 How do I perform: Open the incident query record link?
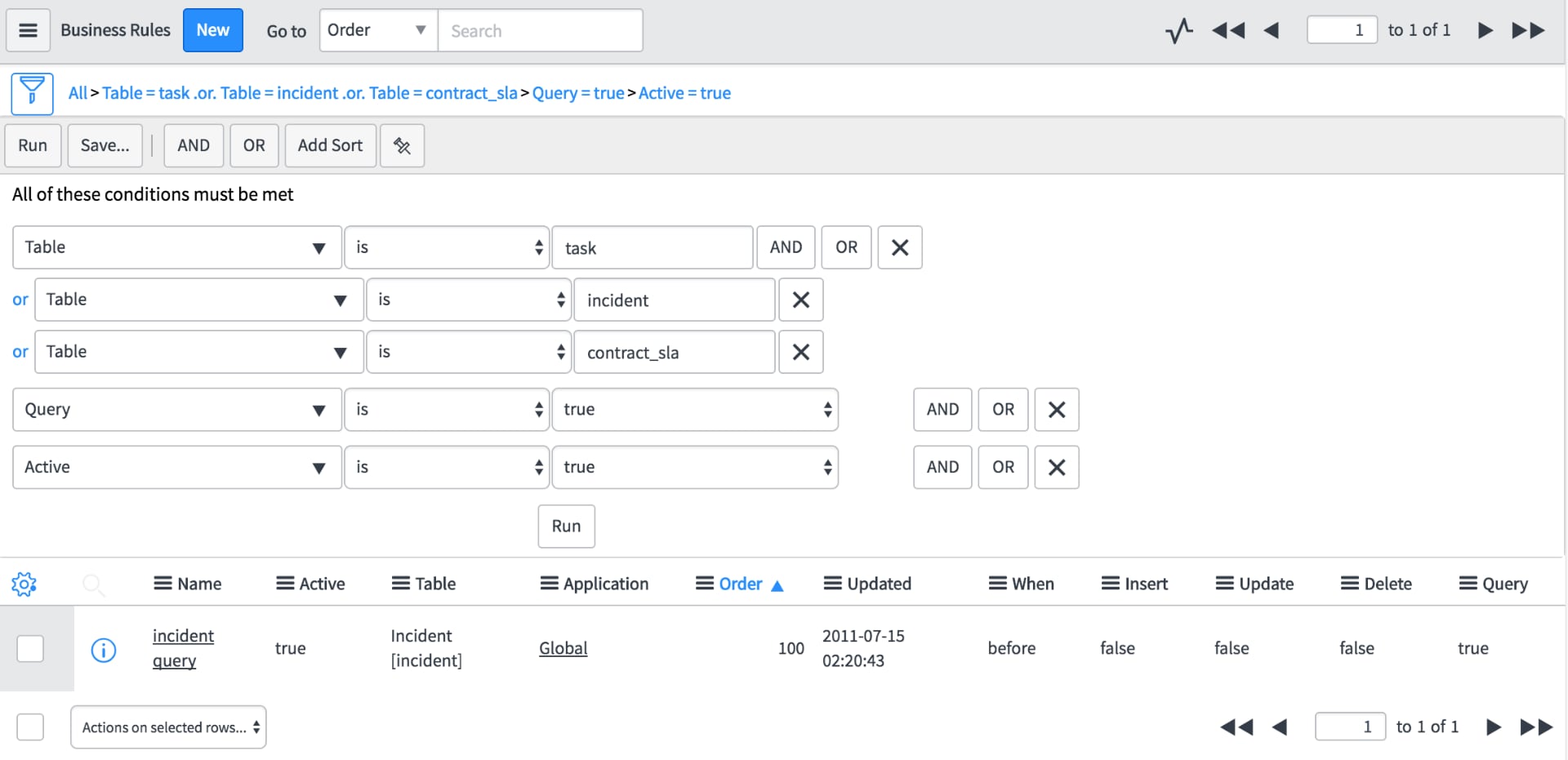183,647
